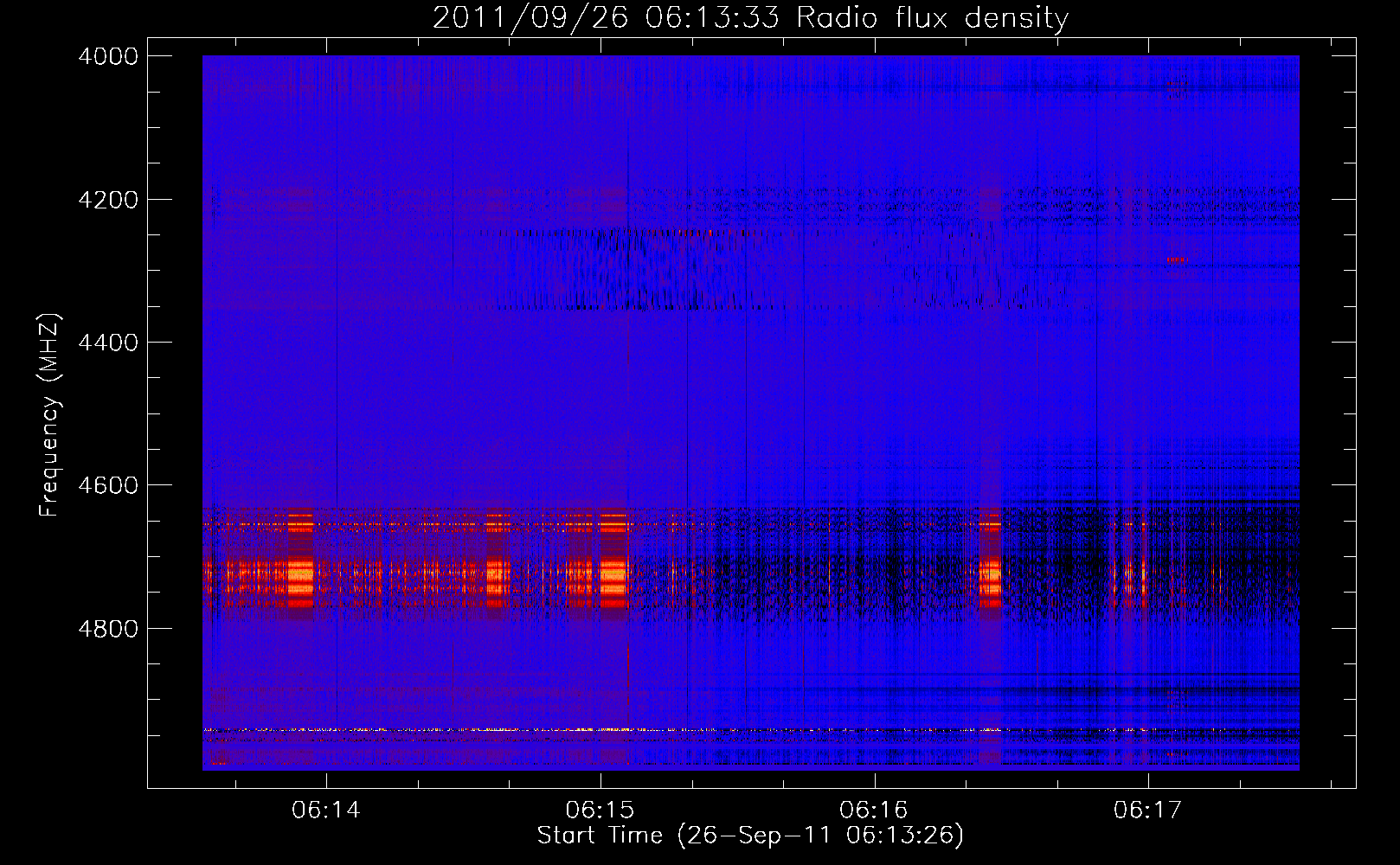
Task: Click the '4800' frequency axis label
Action: (108, 629)
